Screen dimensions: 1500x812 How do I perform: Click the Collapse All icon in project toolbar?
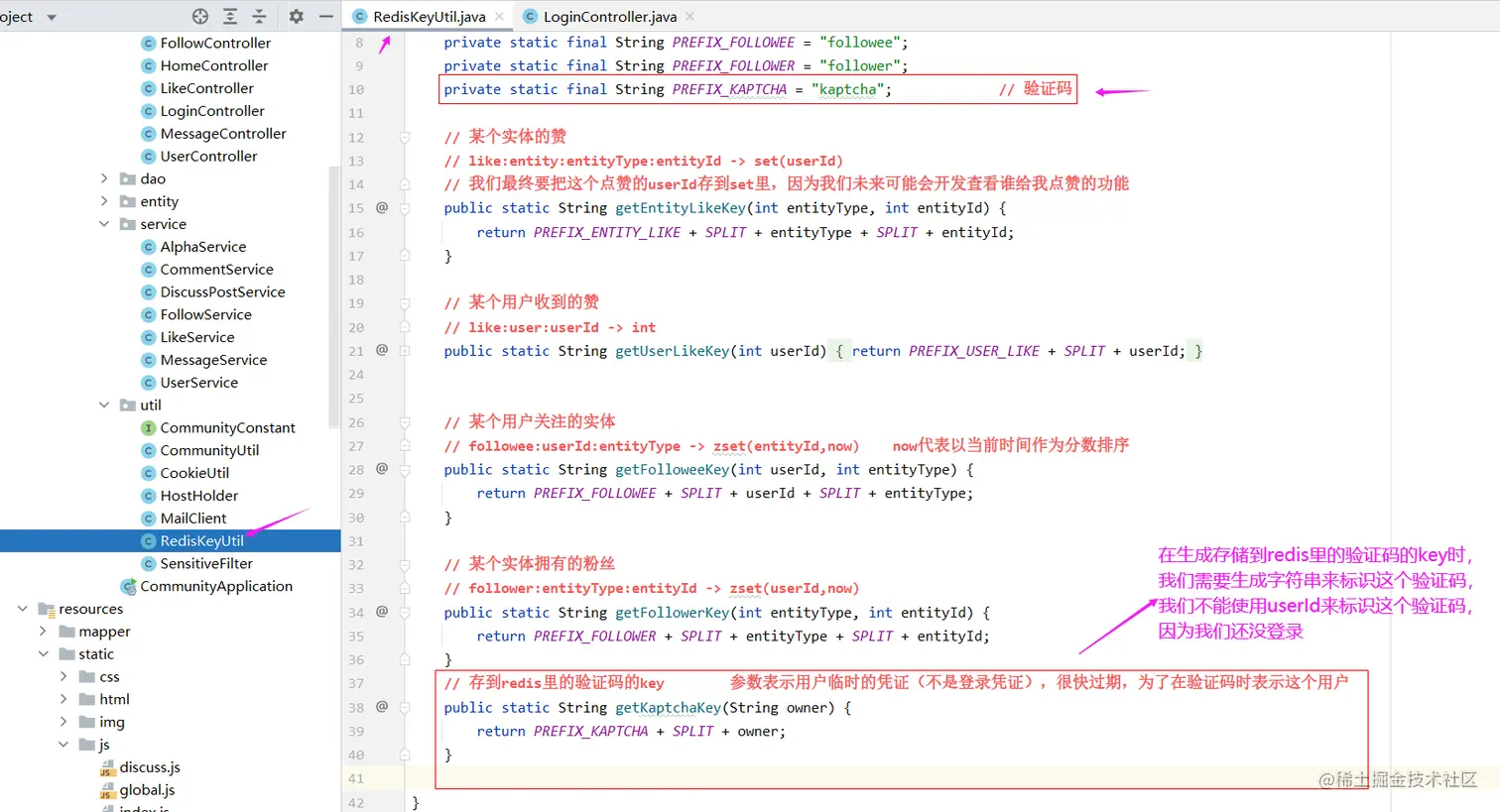[259, 16]
